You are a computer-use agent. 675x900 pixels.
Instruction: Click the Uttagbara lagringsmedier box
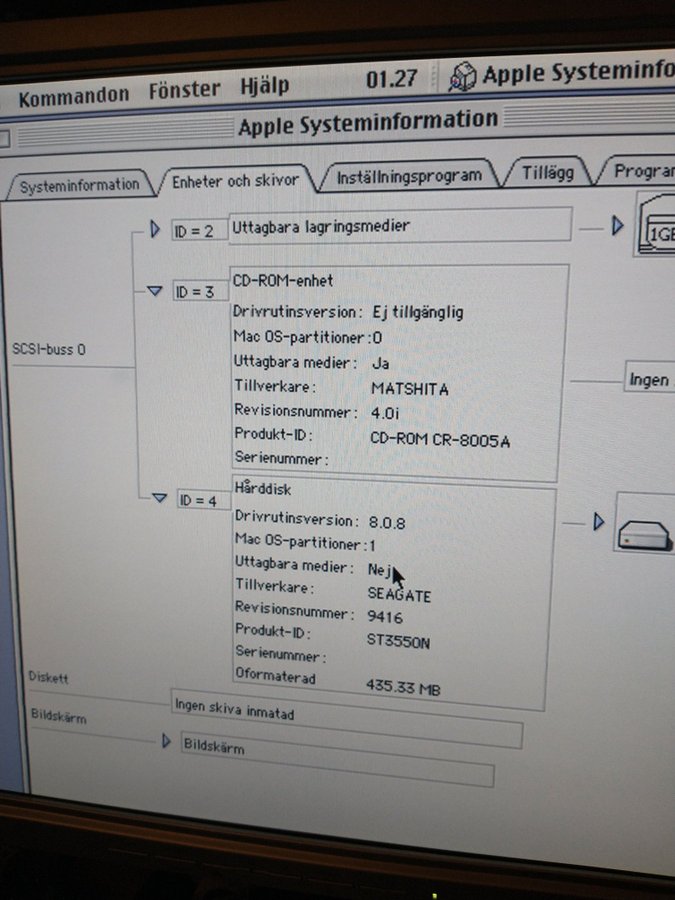(x=400, y=227)
